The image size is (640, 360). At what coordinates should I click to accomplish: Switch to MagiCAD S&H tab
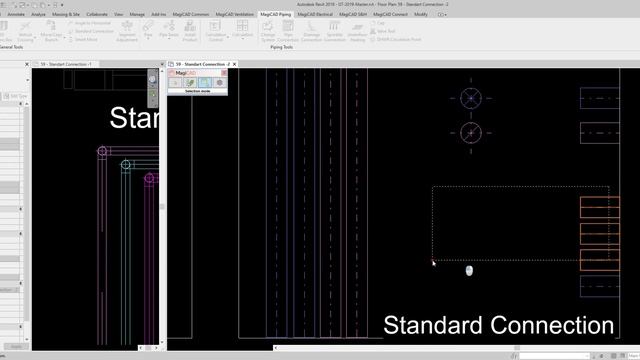[x=353, y=14]
